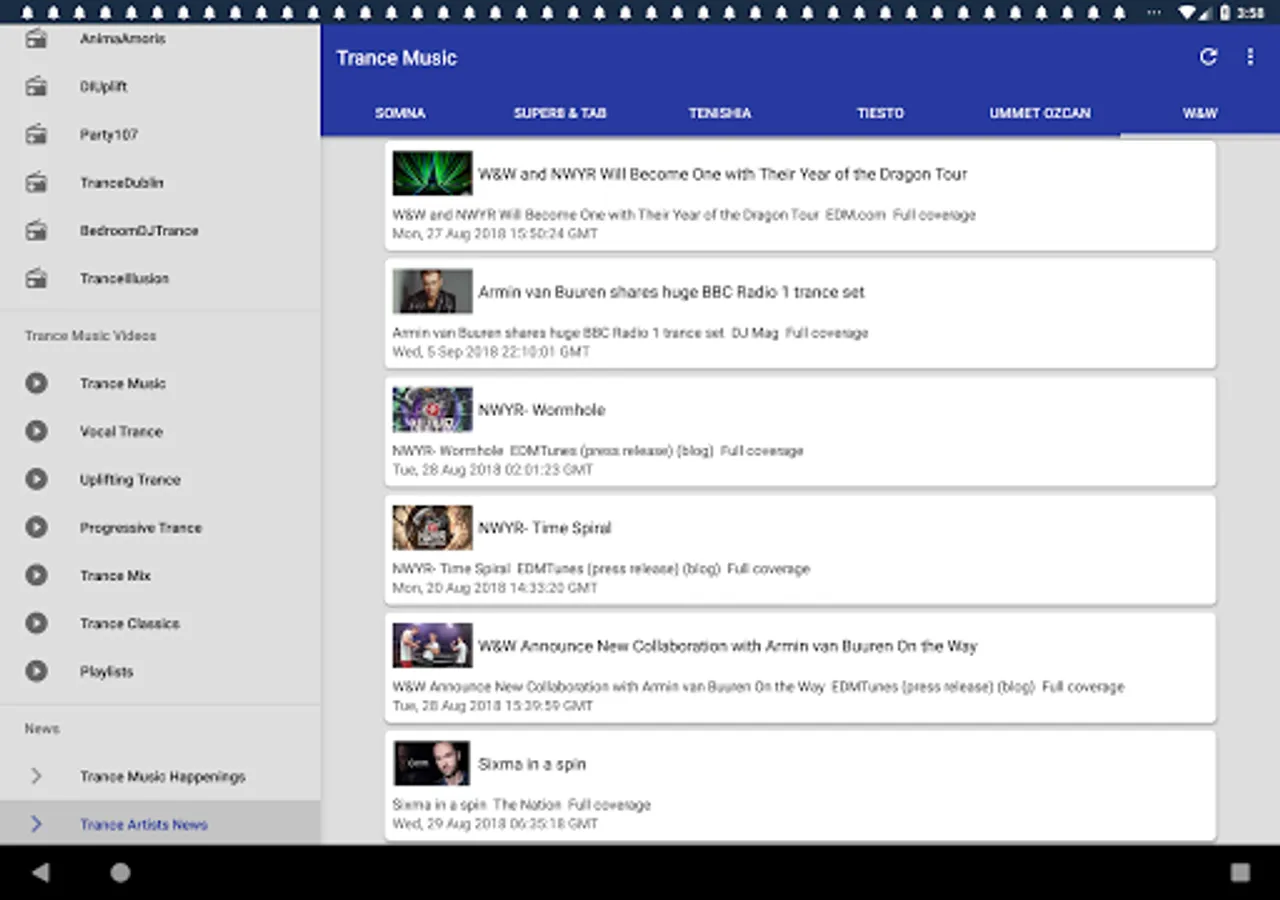Tap the Android back navigation button
Image resolution: width=1280 pixels, height=900 pixels.
pos(40,872)
